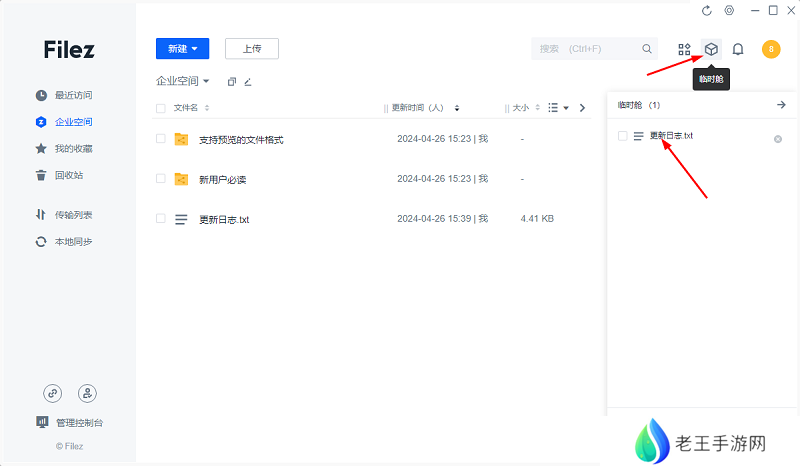Open 更新日志.txt file name in list

[x=224, y=219]
